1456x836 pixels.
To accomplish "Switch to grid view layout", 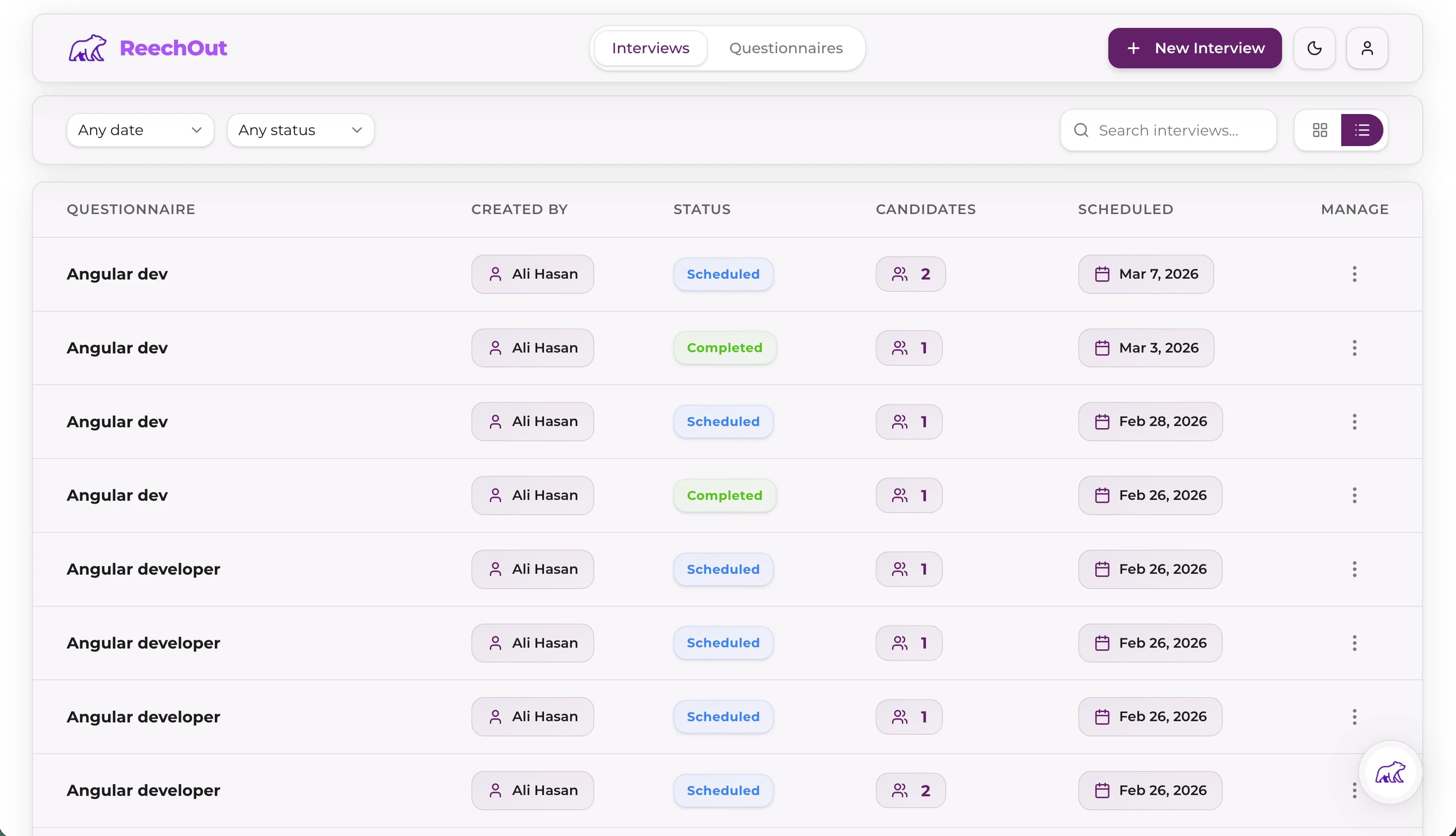I will (1320, 130).
